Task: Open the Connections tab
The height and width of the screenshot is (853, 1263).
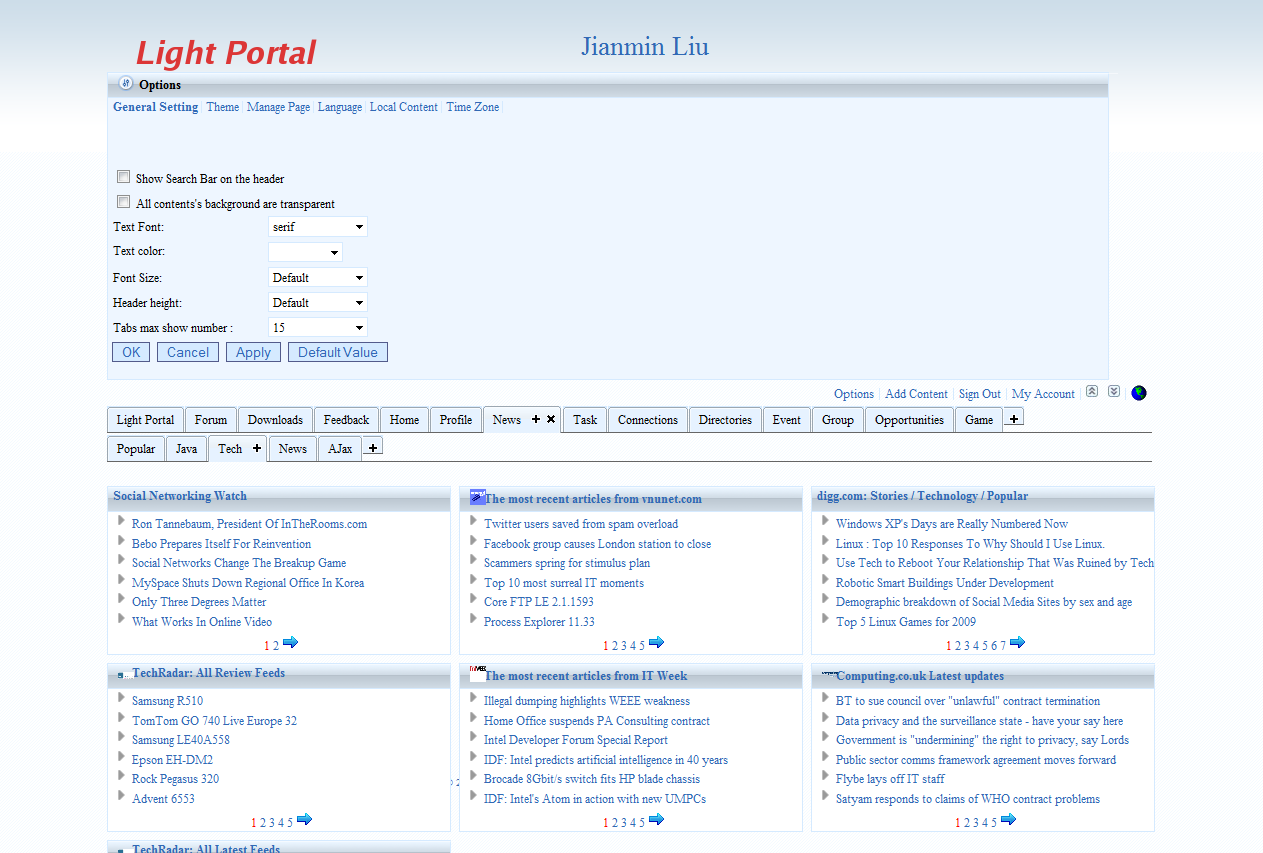Action: (x=648, y=420)
